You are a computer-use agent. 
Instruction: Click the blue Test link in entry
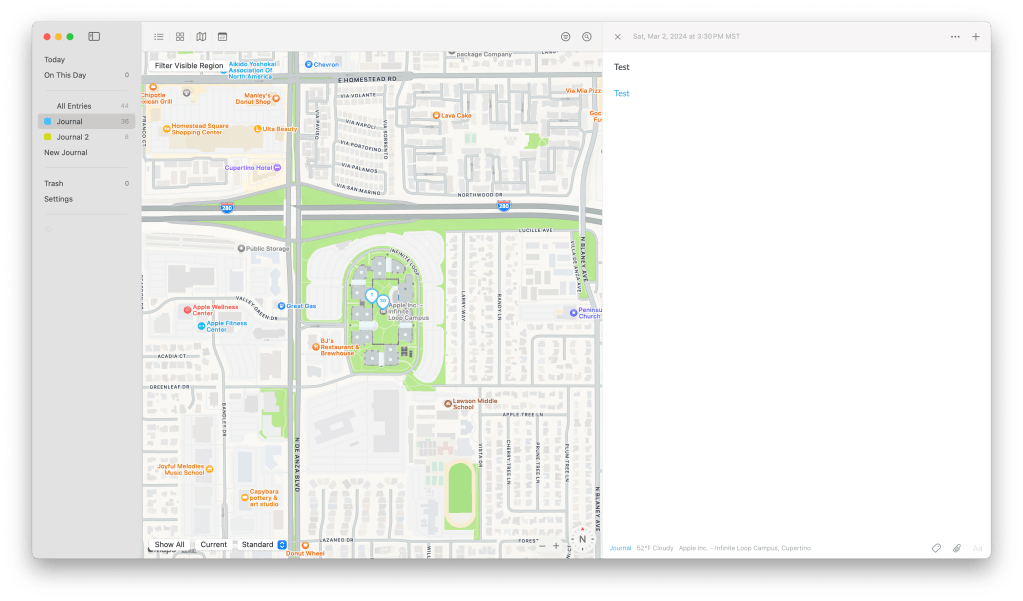pyautogui.click(x=622, y=94)
